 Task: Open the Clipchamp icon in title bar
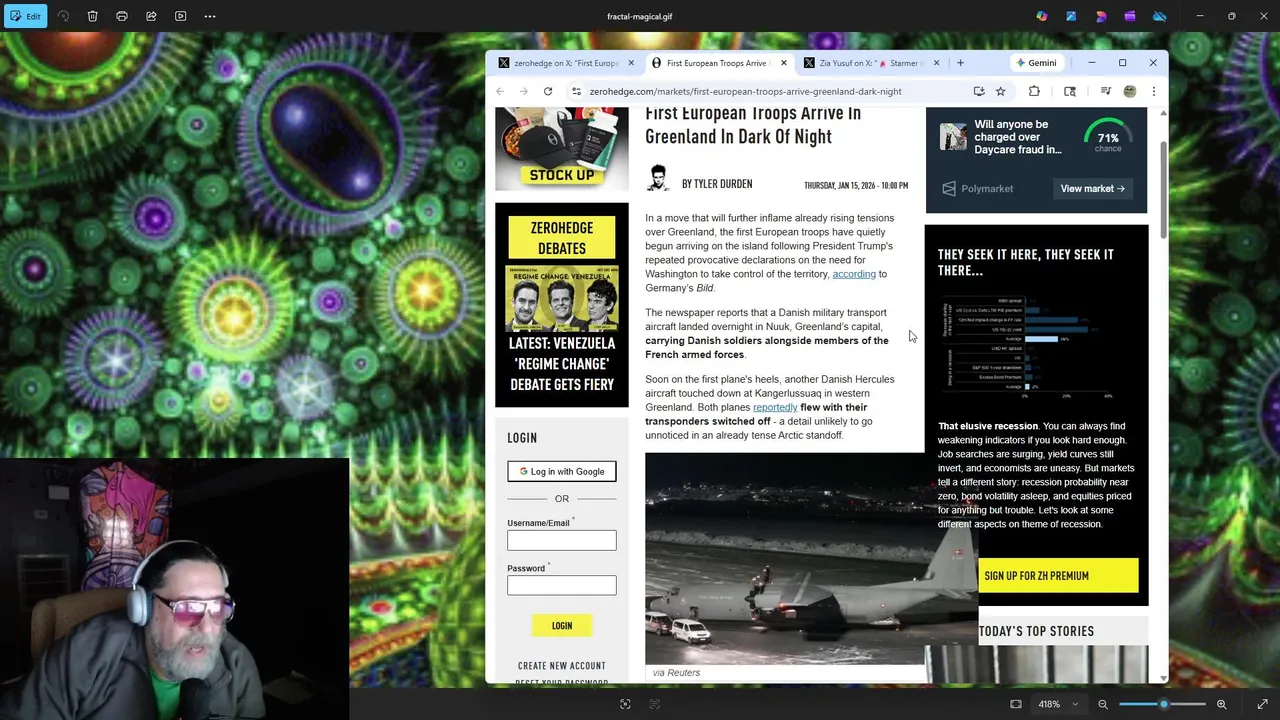(x=1130, y=16)
